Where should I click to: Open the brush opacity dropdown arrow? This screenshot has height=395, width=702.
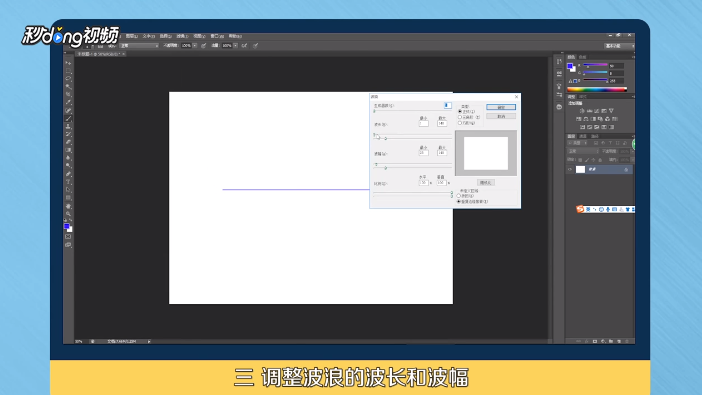194,46
